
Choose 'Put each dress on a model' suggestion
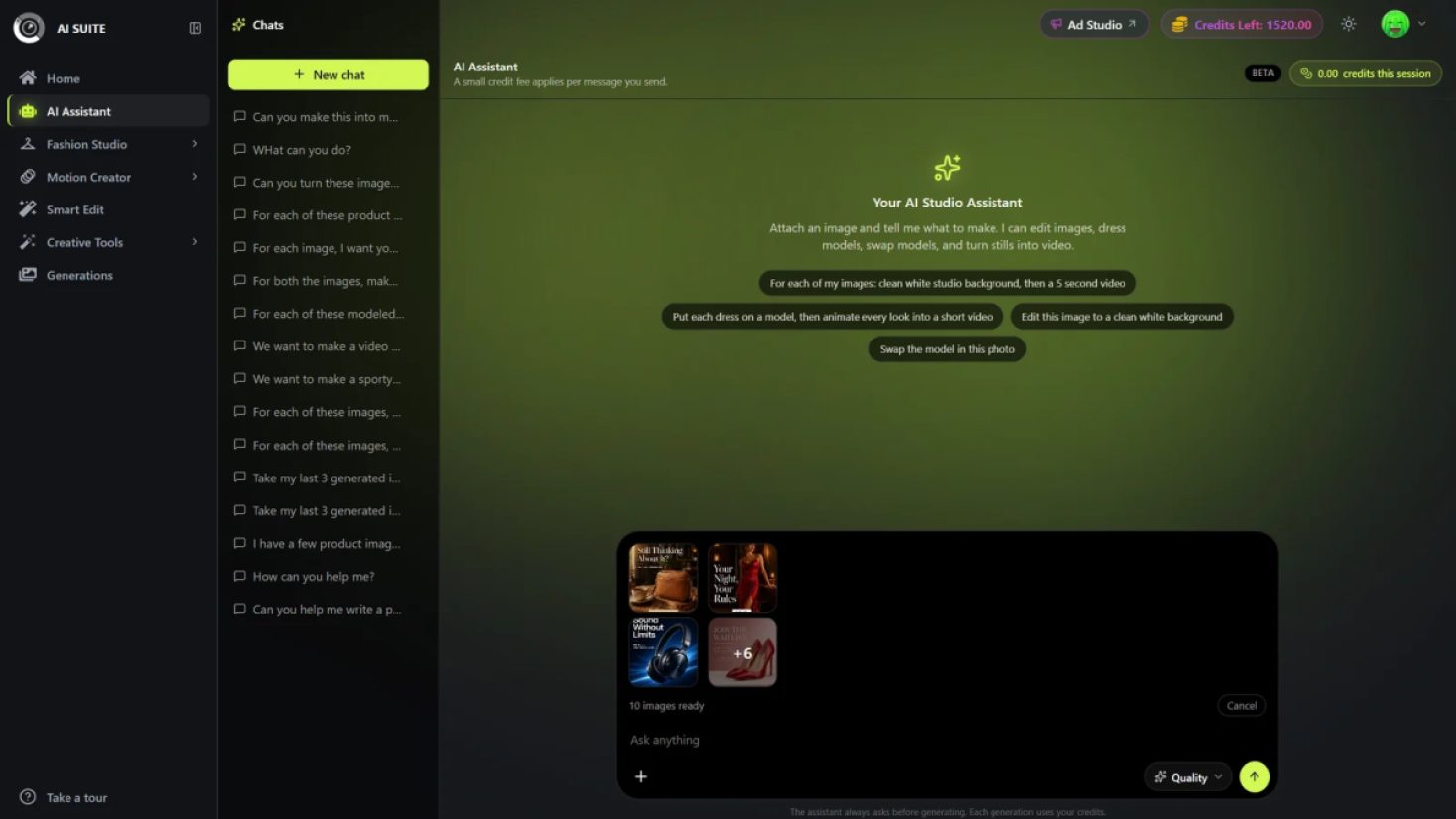[833, 317]
